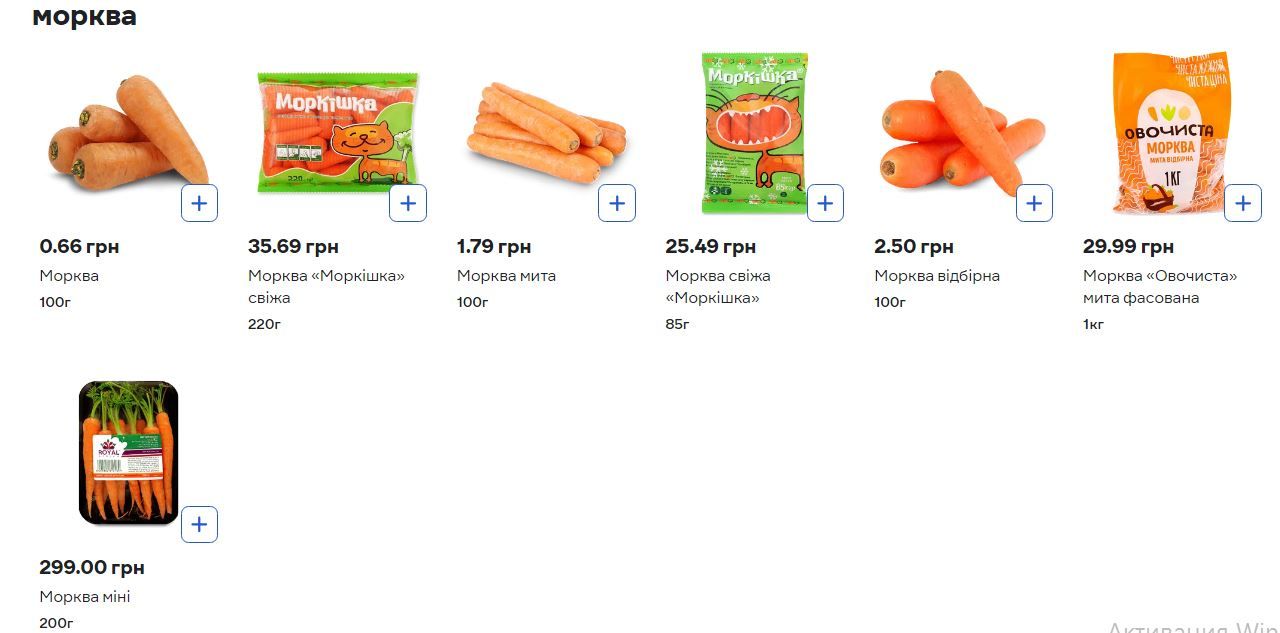Screen dimensions: 1280x633
Task: Add Морква міні 200г to cart
Action: pyautogui.click(x=199, y=524)
